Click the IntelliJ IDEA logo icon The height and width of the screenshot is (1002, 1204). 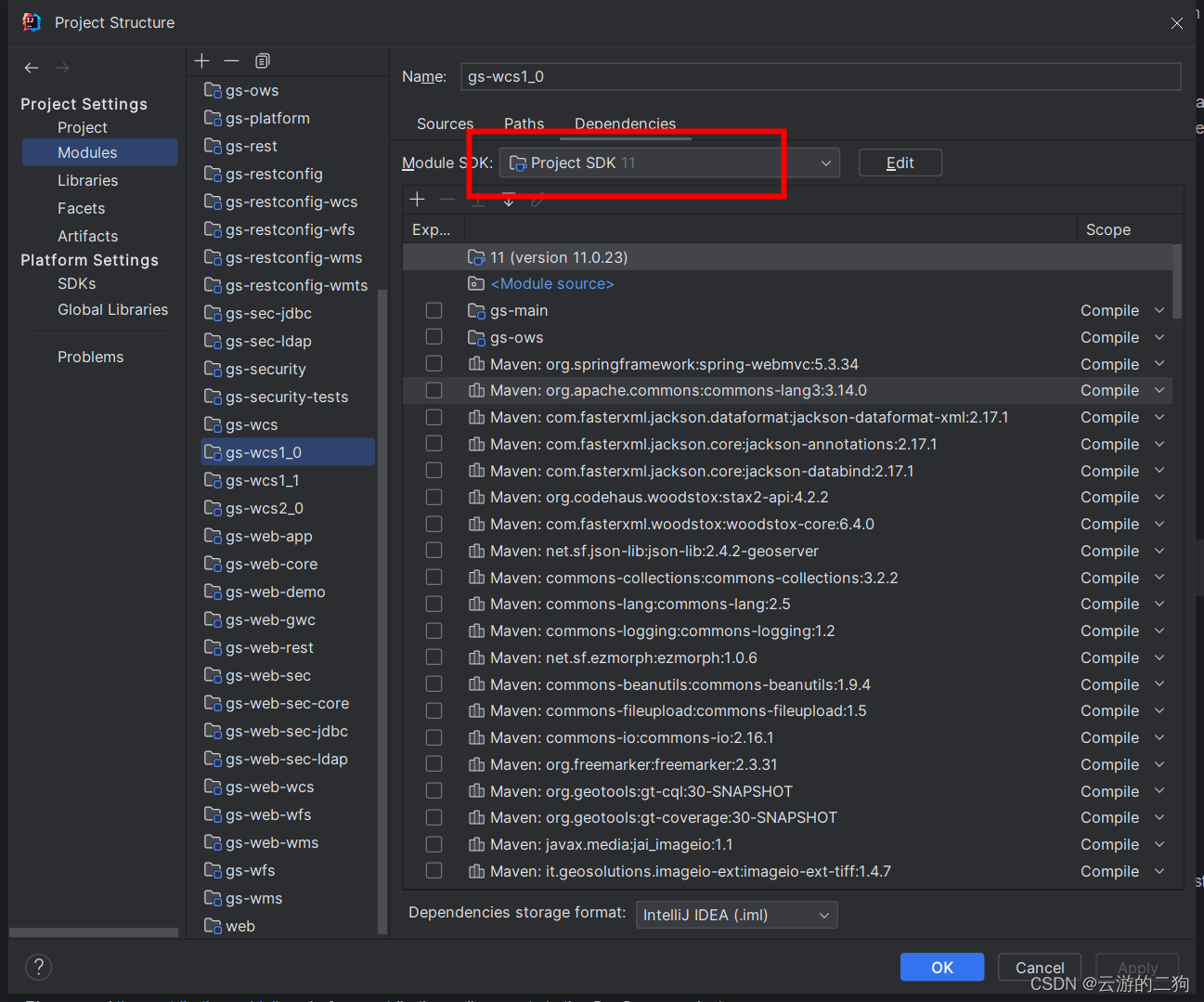point(32,22)
